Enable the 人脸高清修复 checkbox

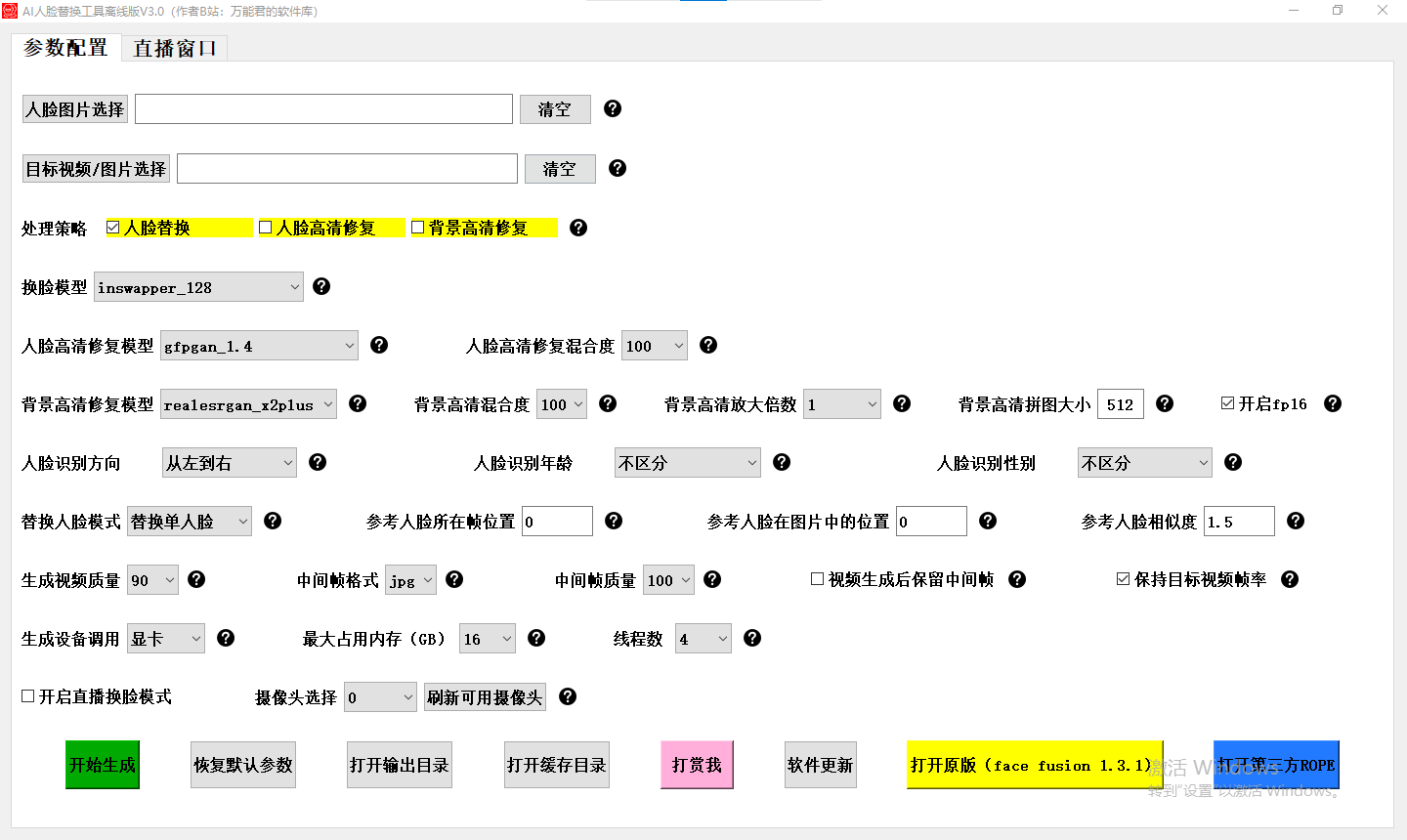(x=265, y=227)
